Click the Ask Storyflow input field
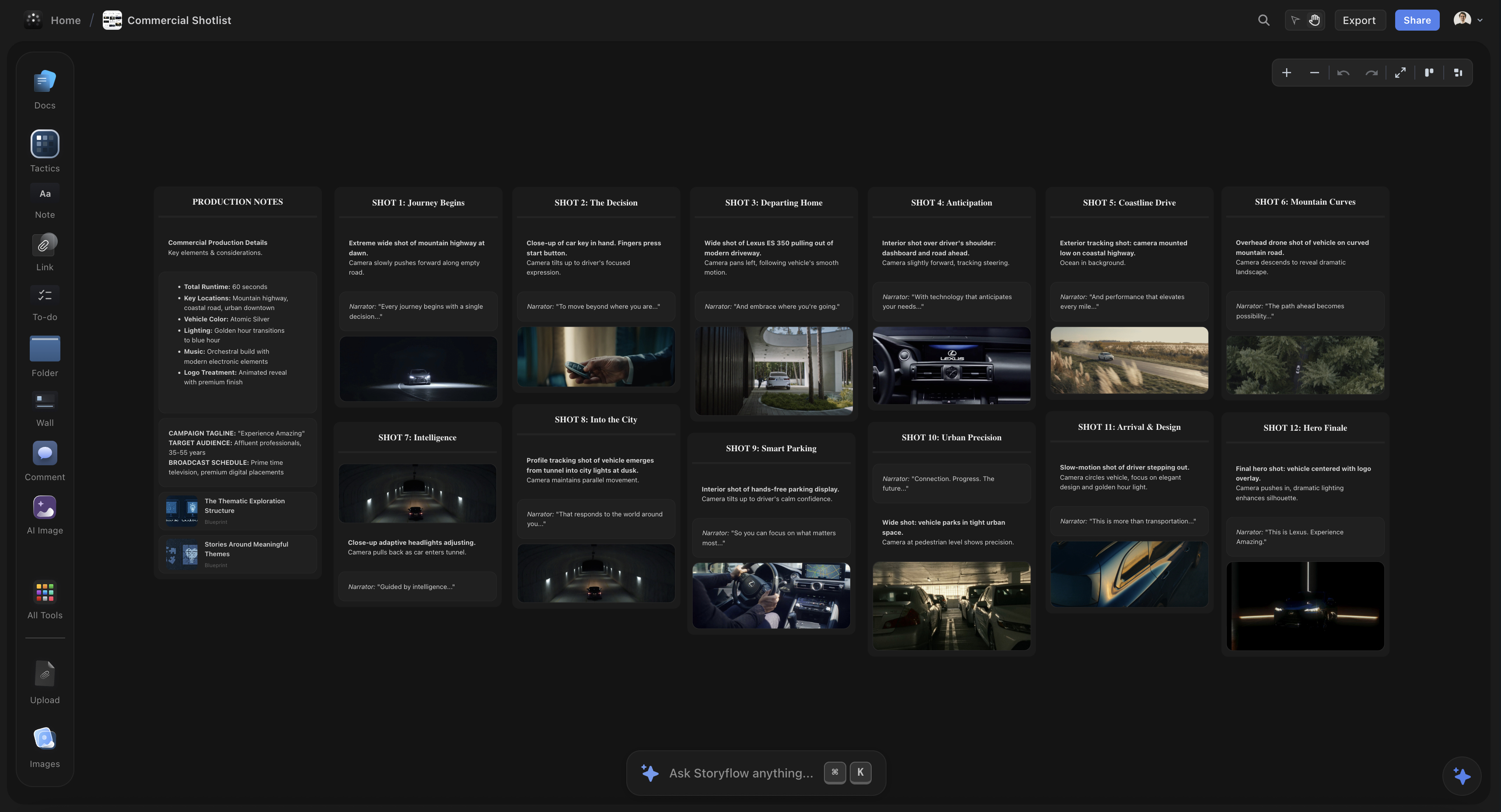This screenshot has width=1501, height=812. 740,773
